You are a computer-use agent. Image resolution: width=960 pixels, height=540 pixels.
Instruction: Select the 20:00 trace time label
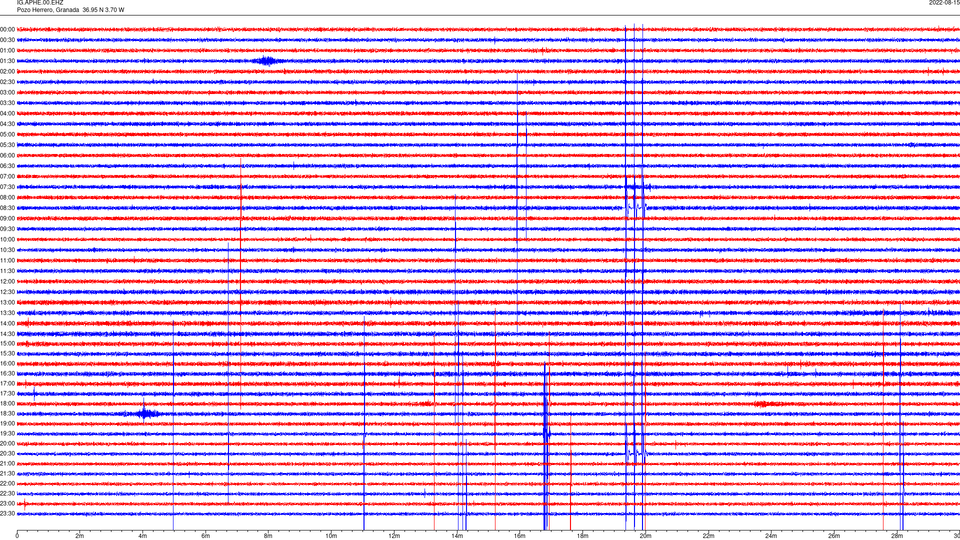(8, 444)
